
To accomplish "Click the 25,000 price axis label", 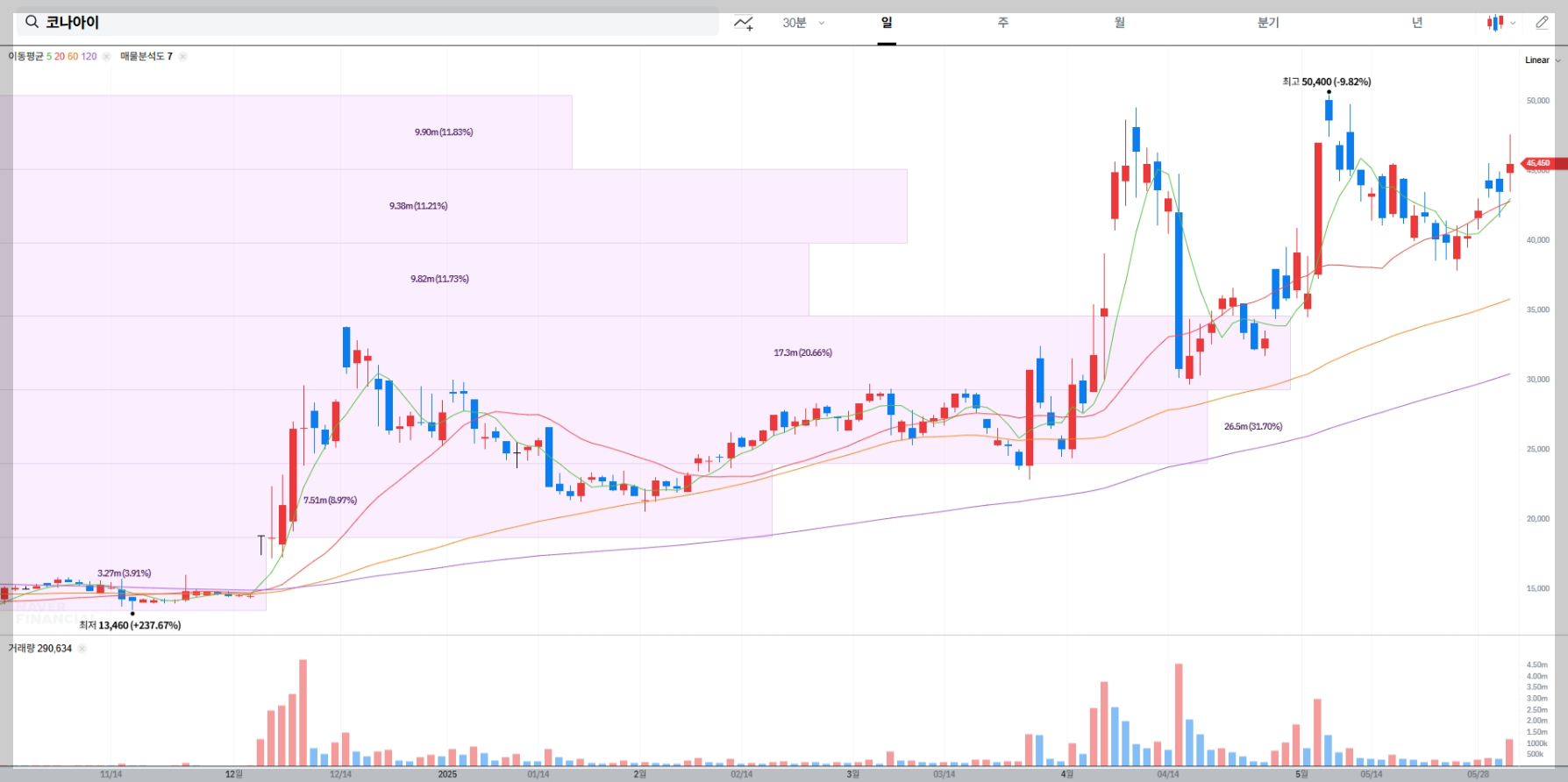I will (1538, 449).
